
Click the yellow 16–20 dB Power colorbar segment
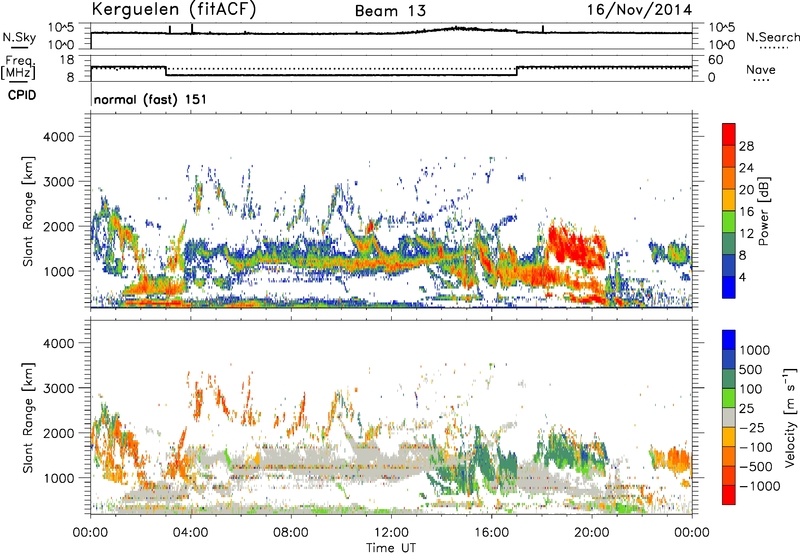click(729, 199)
